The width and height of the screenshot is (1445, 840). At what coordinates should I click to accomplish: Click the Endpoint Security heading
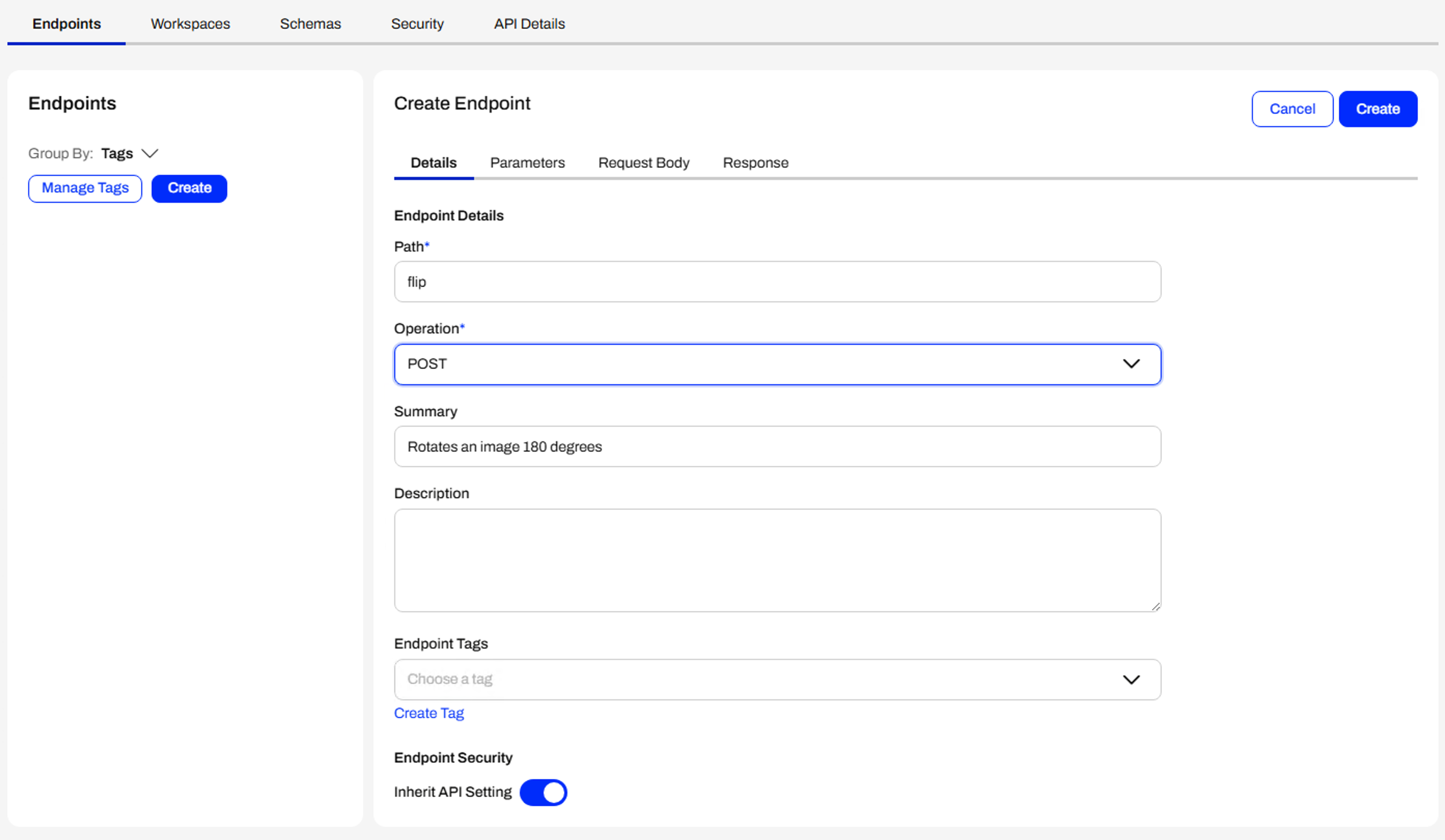click(453, 758)
